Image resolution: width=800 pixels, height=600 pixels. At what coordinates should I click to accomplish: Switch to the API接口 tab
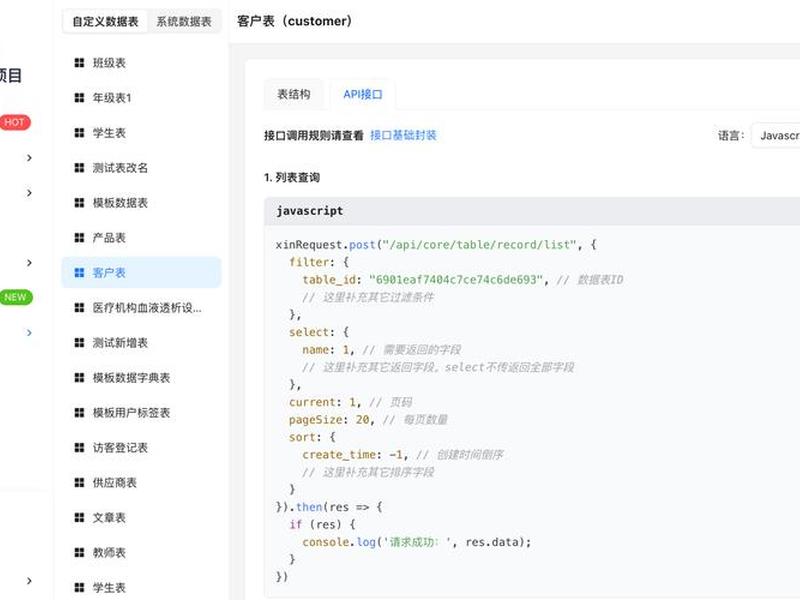[363, 94]
